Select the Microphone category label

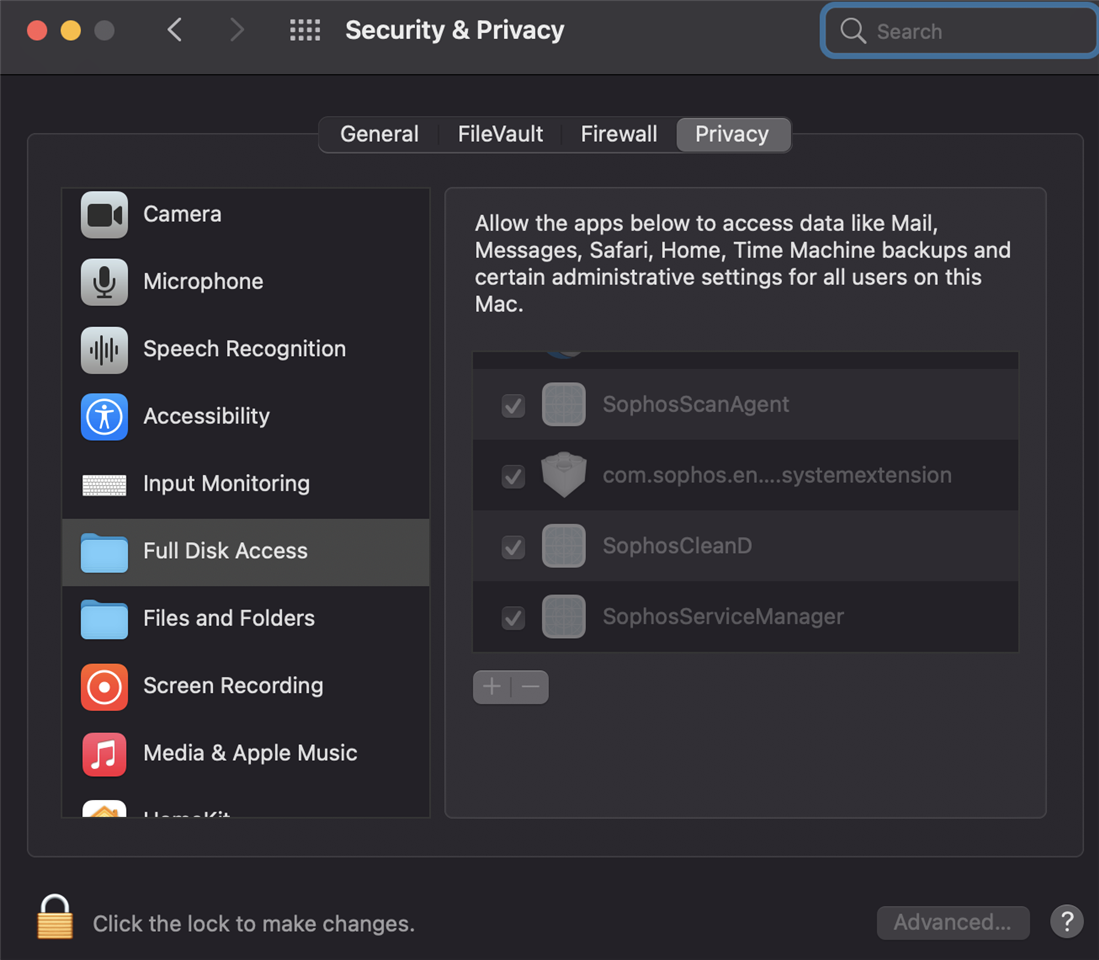tap(203, 282)
